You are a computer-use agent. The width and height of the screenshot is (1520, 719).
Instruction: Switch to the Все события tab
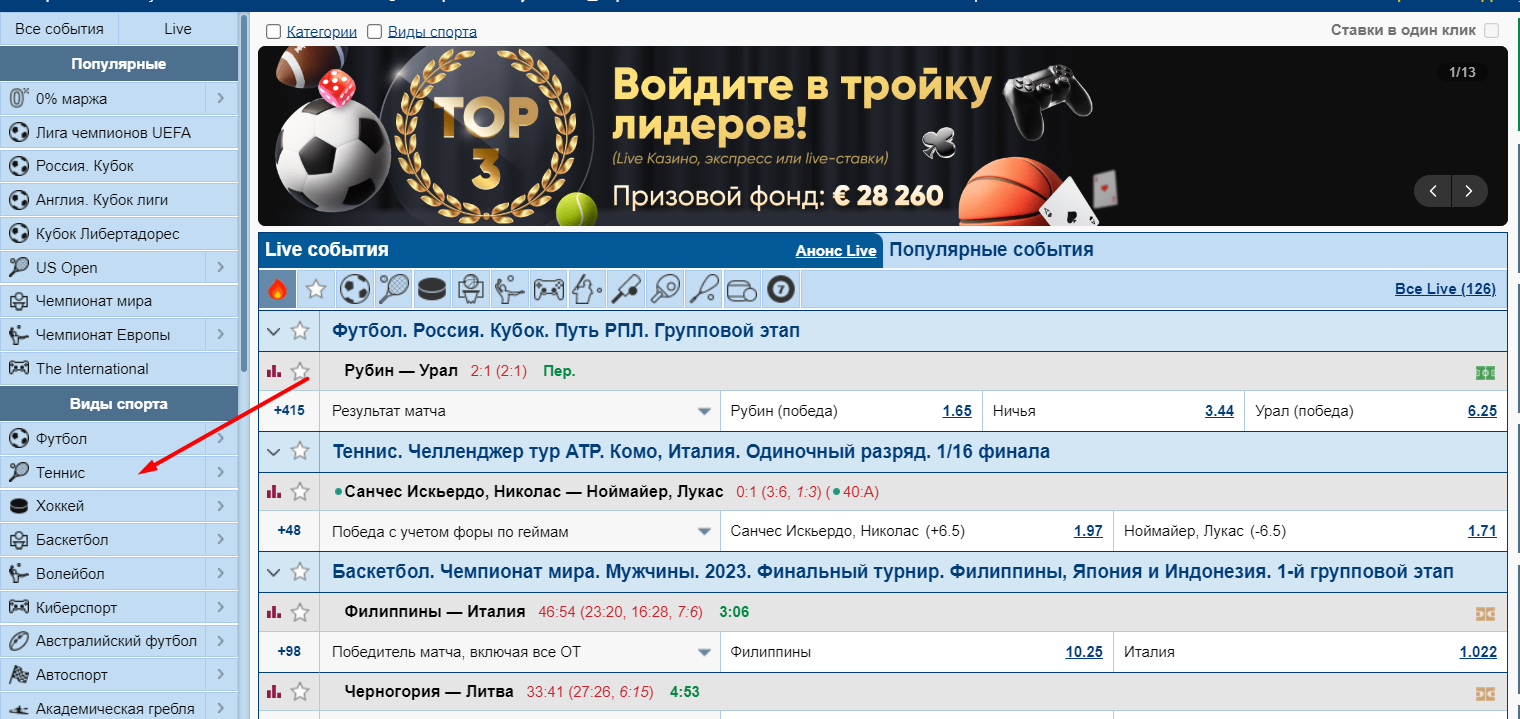tap(59, 28)
